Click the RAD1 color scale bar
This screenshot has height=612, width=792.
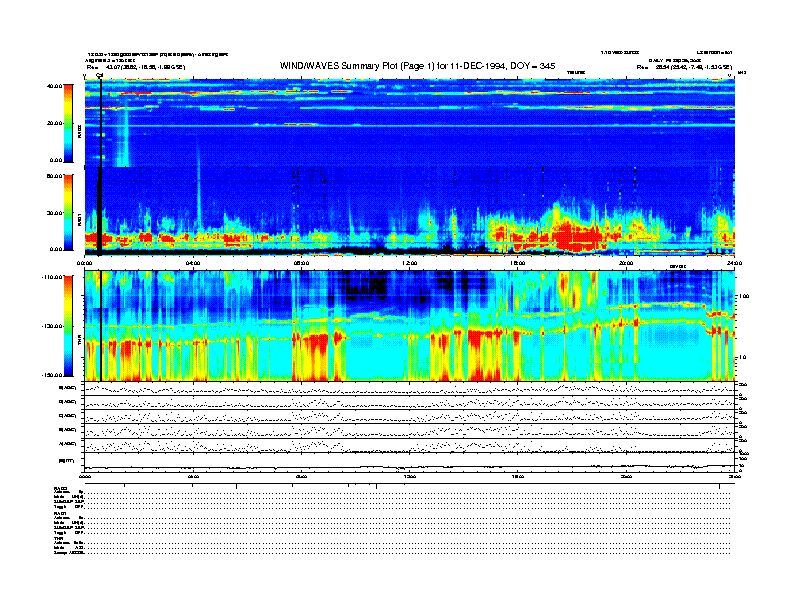click(x=68, y=212)
